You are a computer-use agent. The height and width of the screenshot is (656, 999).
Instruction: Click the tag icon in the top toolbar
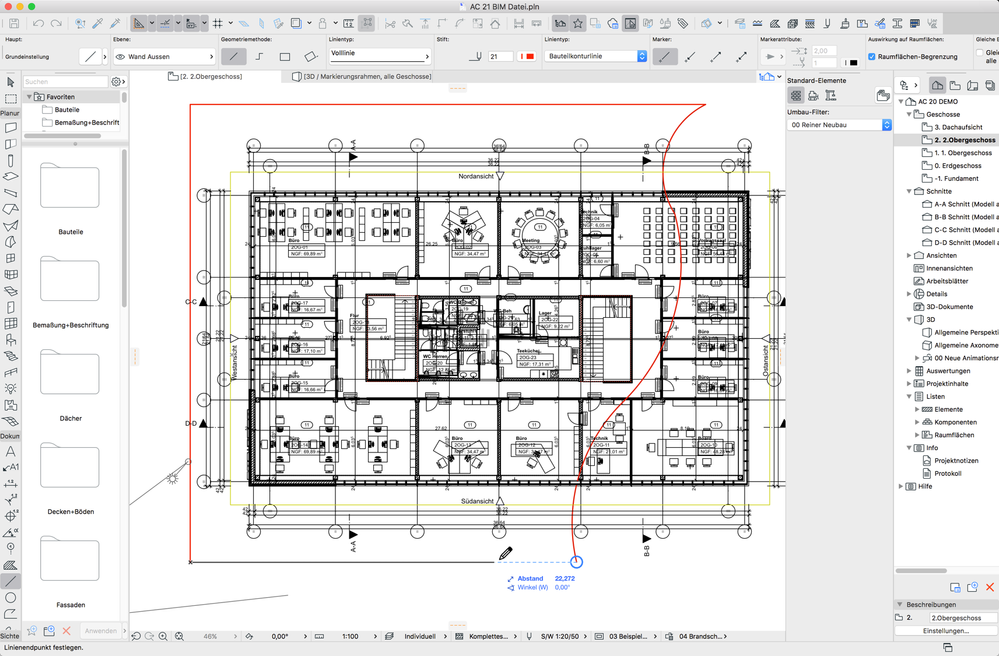click(x=682, y=24)
